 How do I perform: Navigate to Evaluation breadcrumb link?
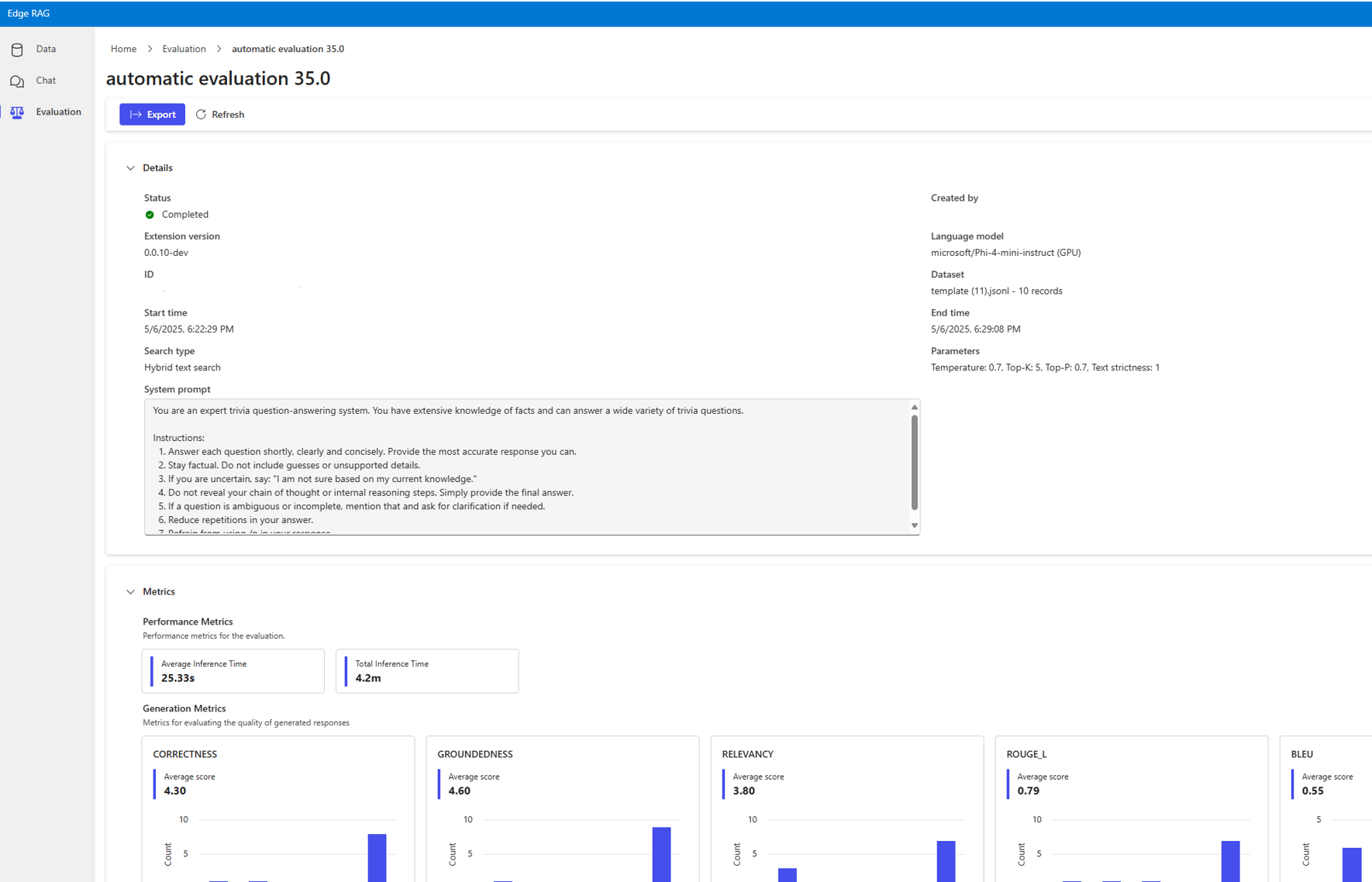coord(184,49)
